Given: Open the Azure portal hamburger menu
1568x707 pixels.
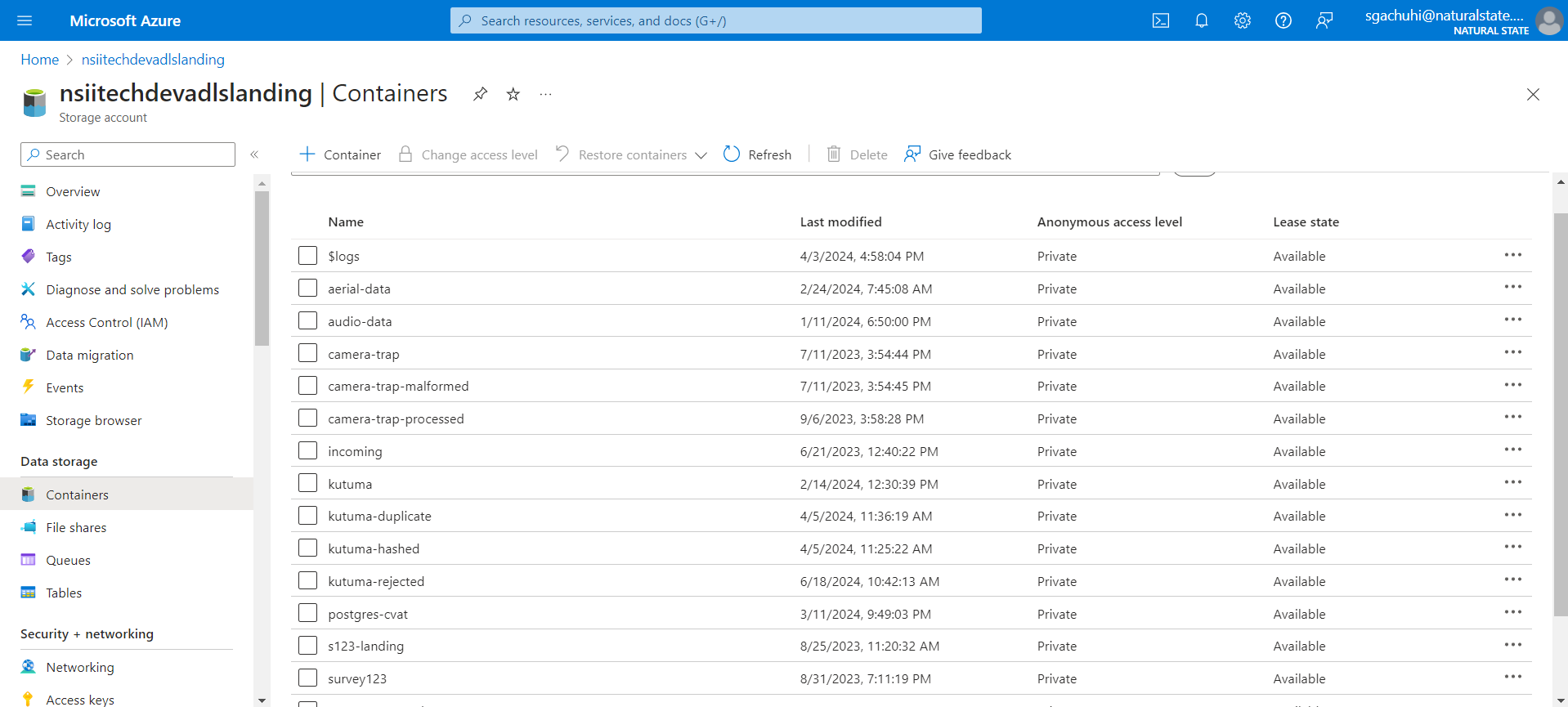Looking at the screenshot, I should point(25,20).
